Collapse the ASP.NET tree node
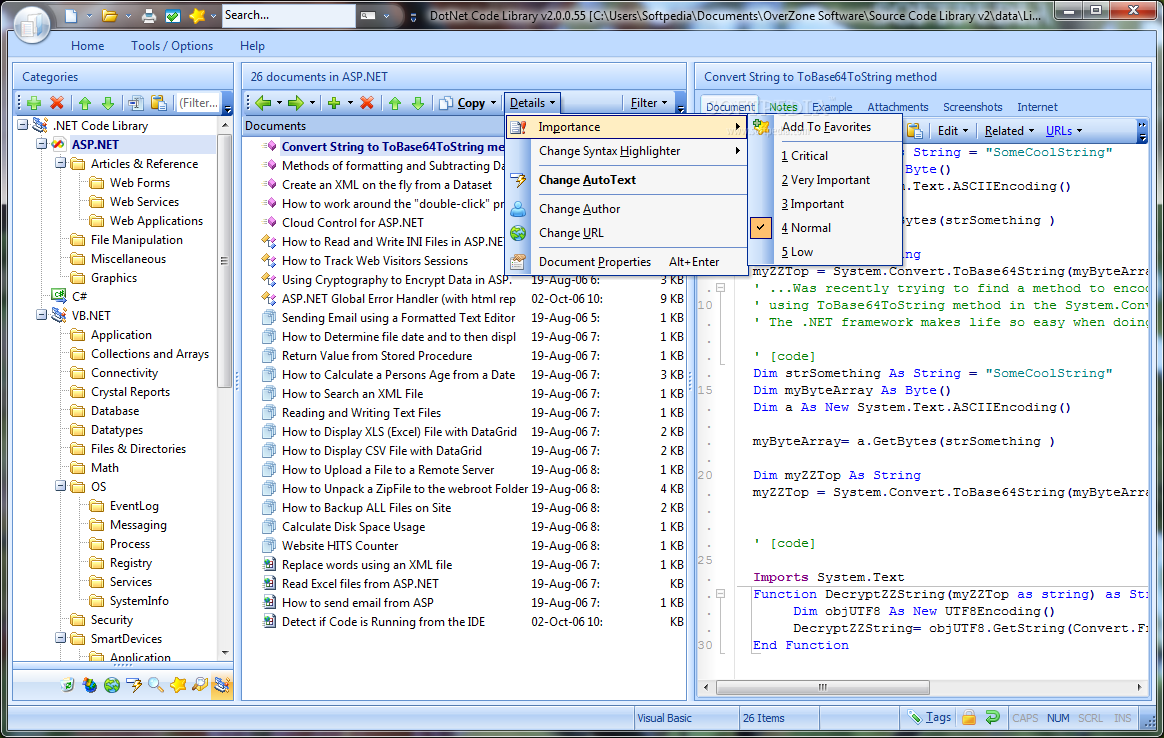The height and width of the screenshot is (738, 1164). pos(42,144)
